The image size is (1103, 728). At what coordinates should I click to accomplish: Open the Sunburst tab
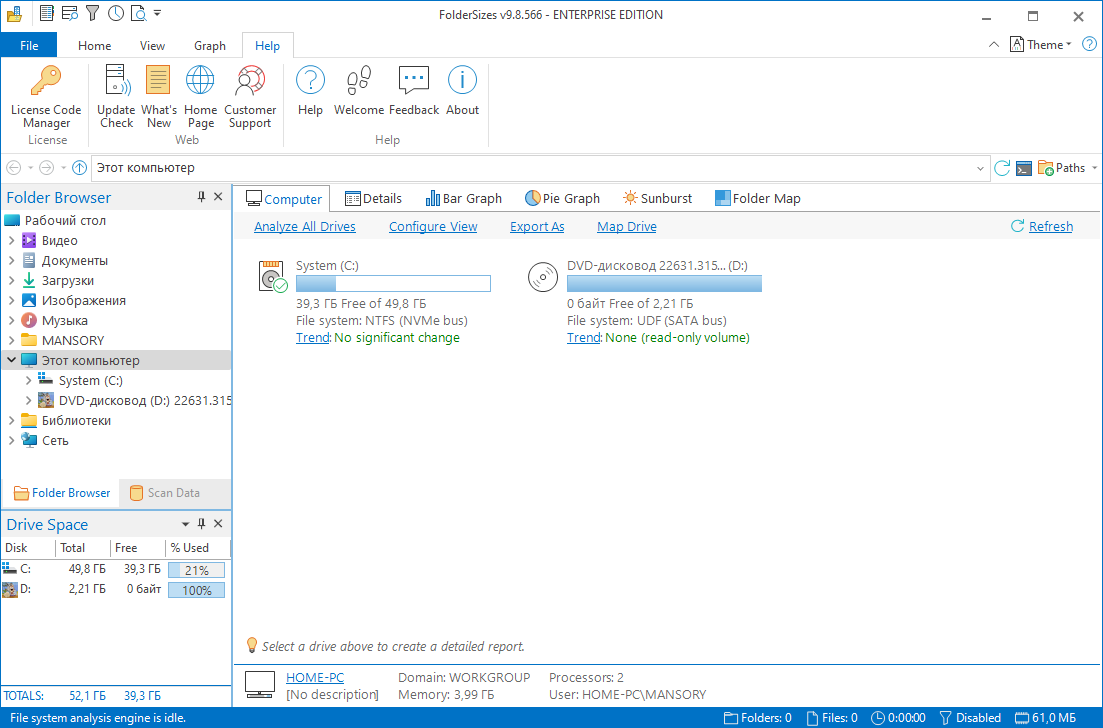[658, 198]
